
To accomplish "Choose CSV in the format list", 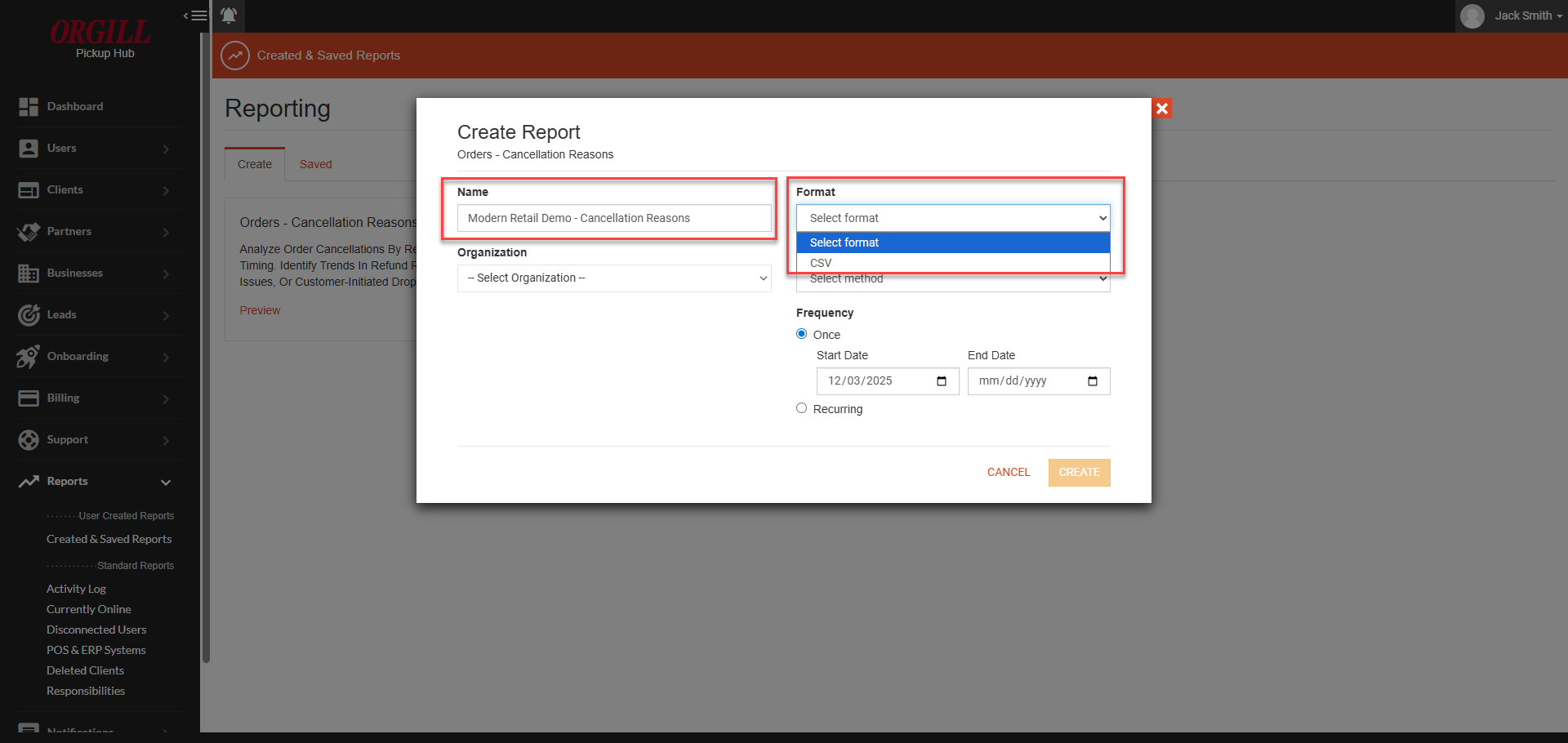I will click(953, 263).
